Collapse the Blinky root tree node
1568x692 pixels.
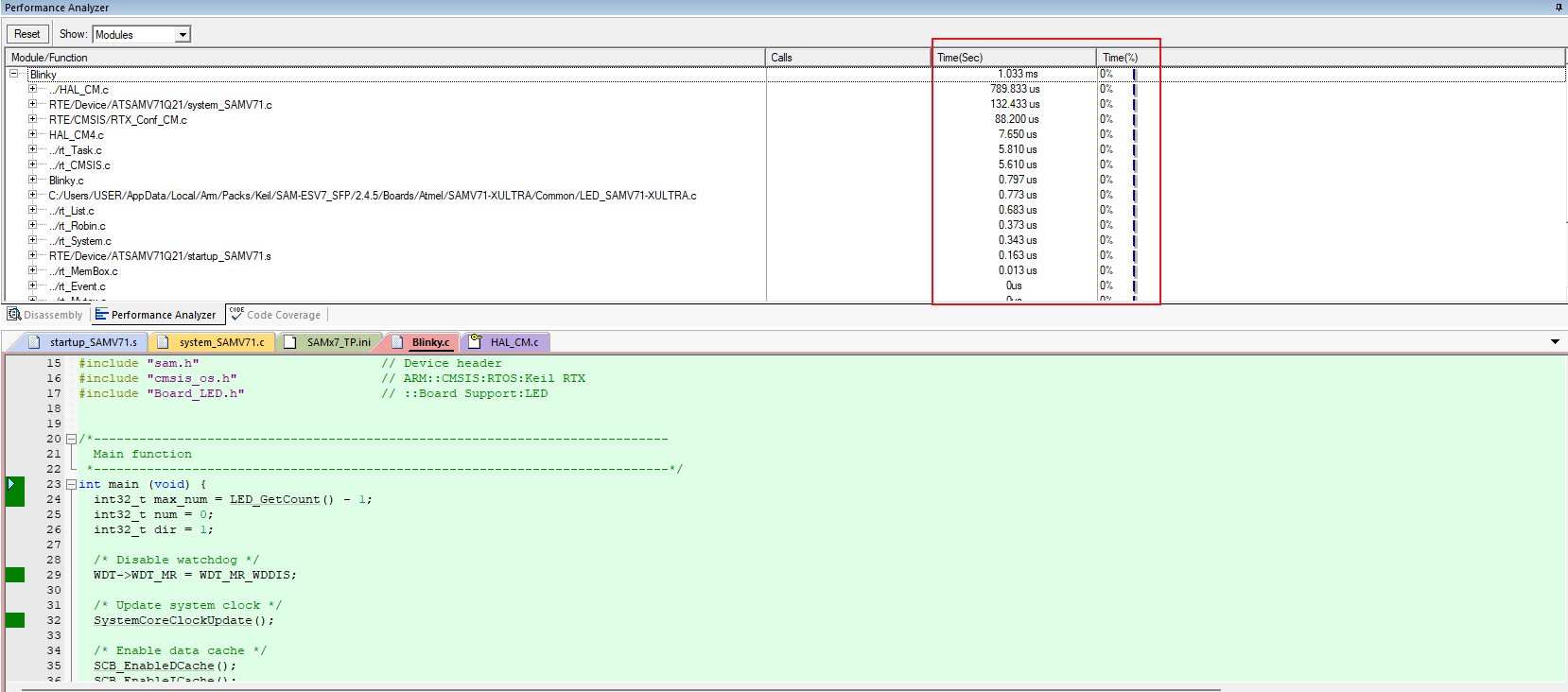click(14, 74)
